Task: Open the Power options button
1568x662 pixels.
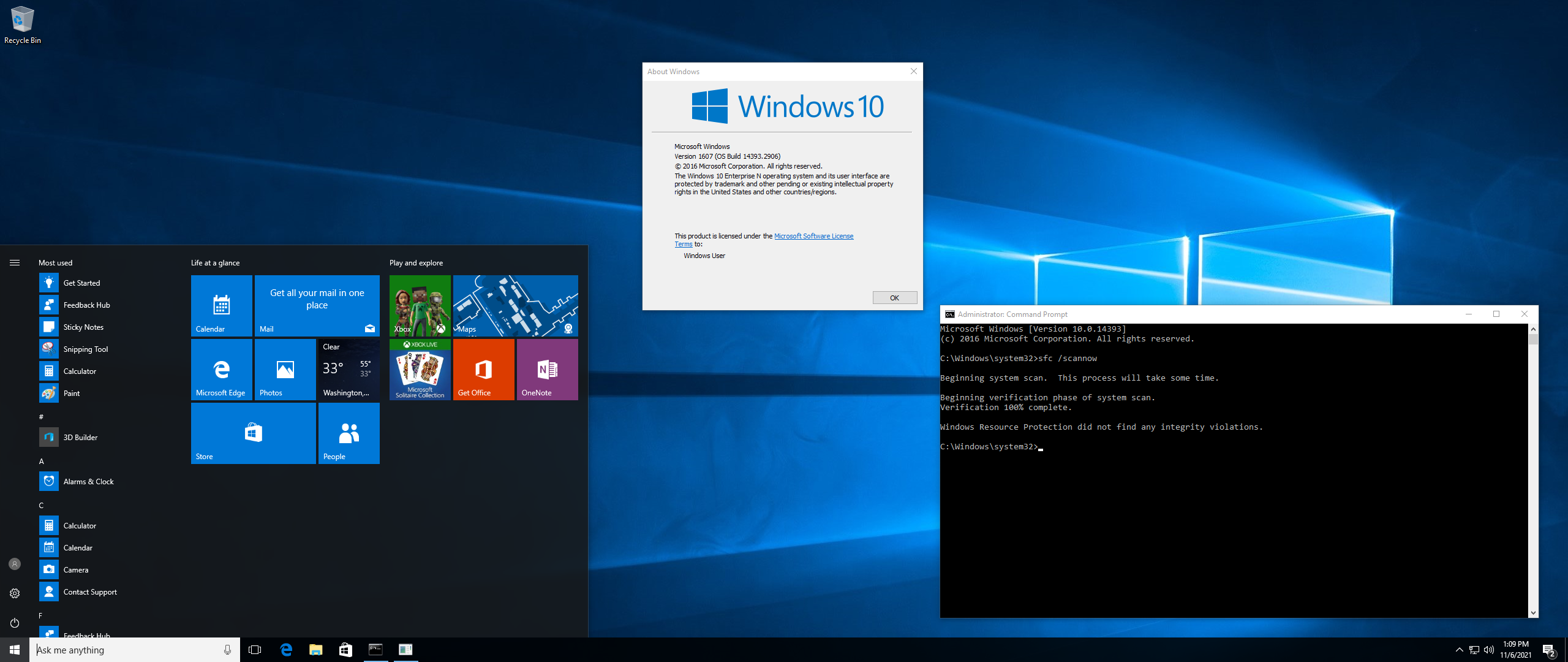Action: click(15, 623)
